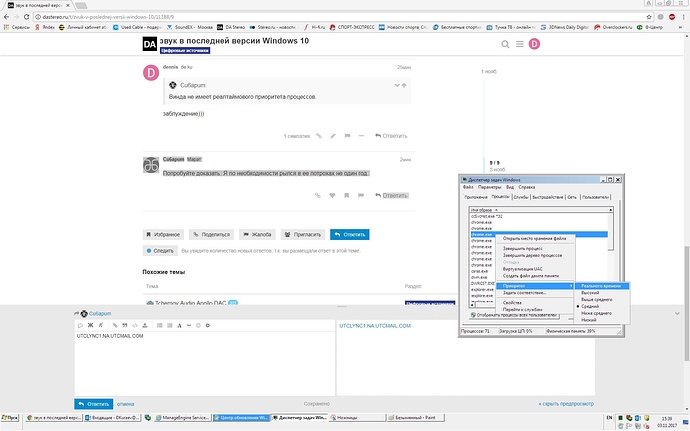The image size is (690, 431).
Task: Open forum search magnifier icon
Action: (505, 44)
